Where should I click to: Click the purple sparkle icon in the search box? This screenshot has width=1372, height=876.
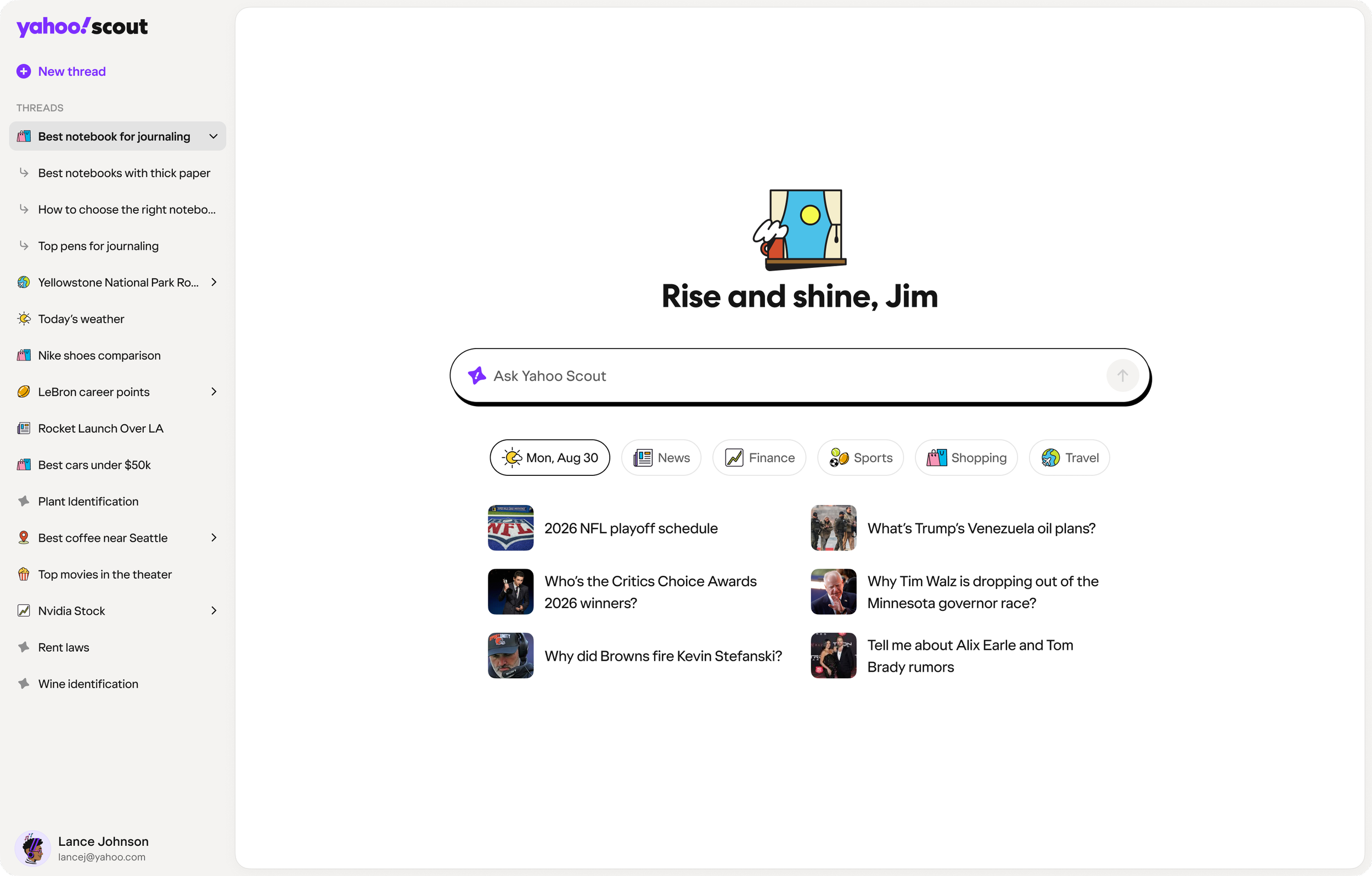(x=476, y=375)
